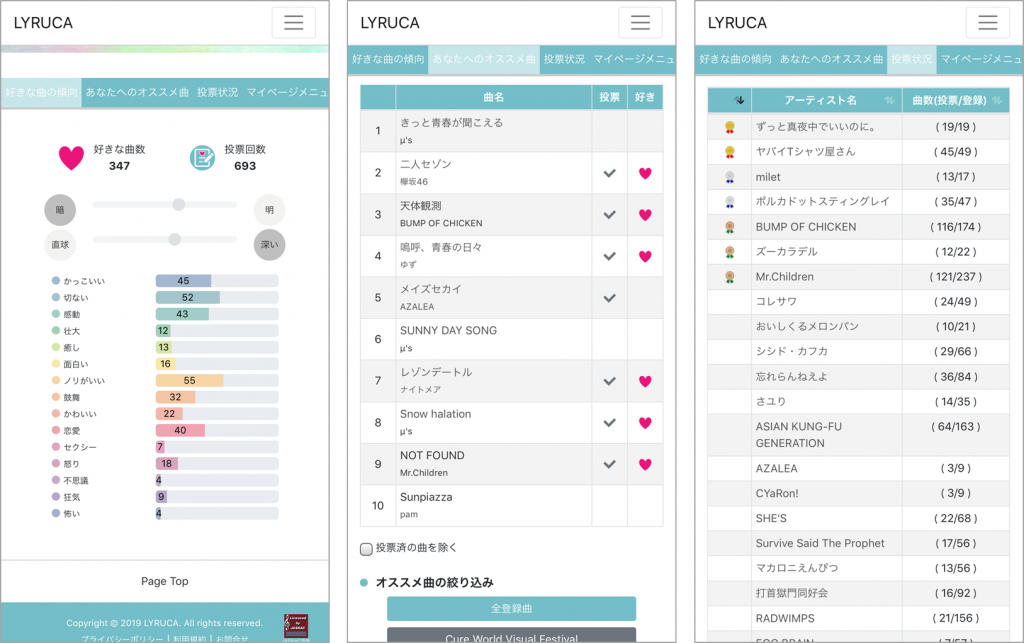Image resolution: width=1024 pixels, height=643 pixels.
Task: Click the vote checkmark beside 天体観測
Action: click(611, 214)
